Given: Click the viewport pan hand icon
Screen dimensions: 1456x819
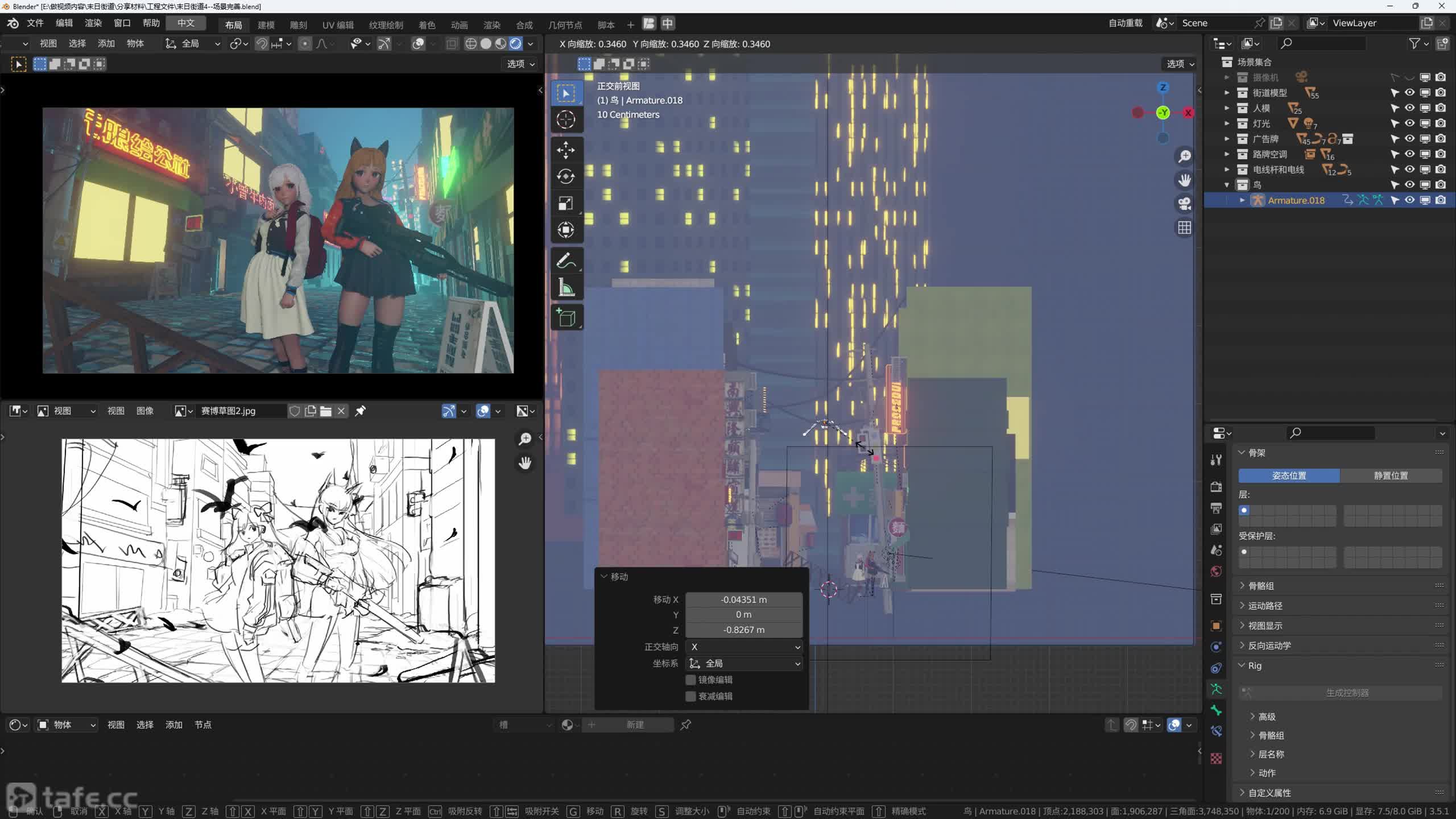Looking at the screenshot, I should point(1184,180).
